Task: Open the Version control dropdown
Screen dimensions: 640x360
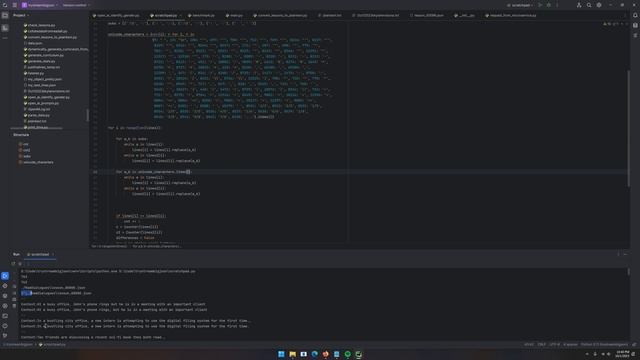Action: (76, 5)
